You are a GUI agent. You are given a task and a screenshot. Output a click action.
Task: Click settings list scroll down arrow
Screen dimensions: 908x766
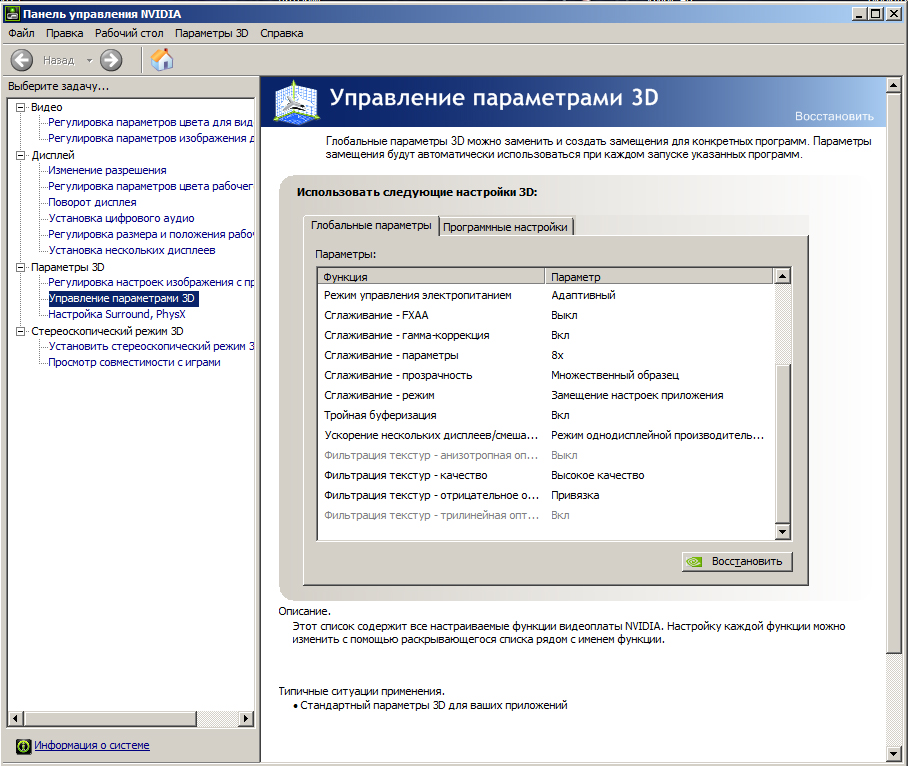(782, 532)
